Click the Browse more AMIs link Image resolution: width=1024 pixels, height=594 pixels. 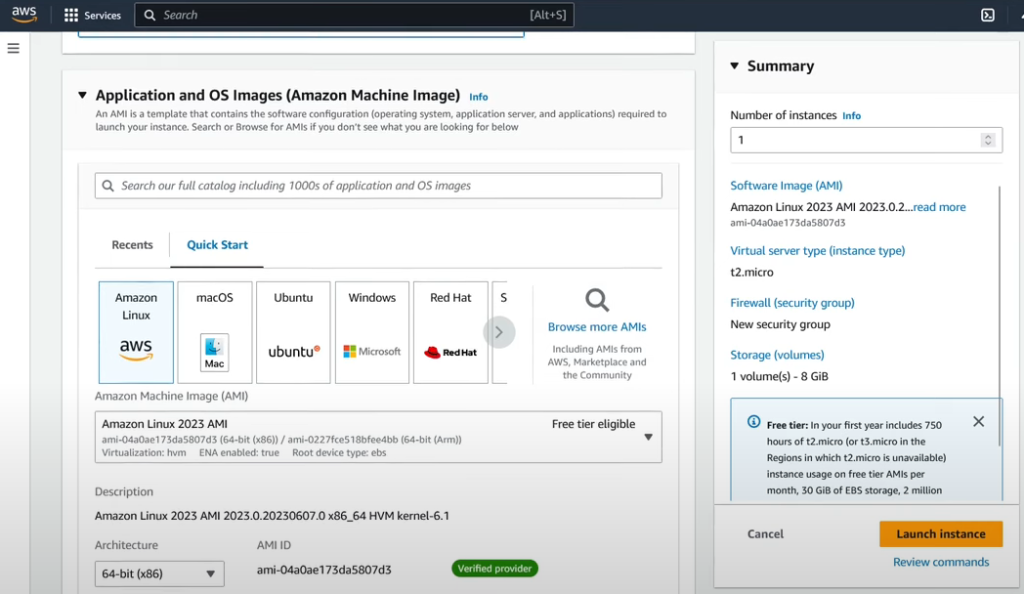click(597, 327)
